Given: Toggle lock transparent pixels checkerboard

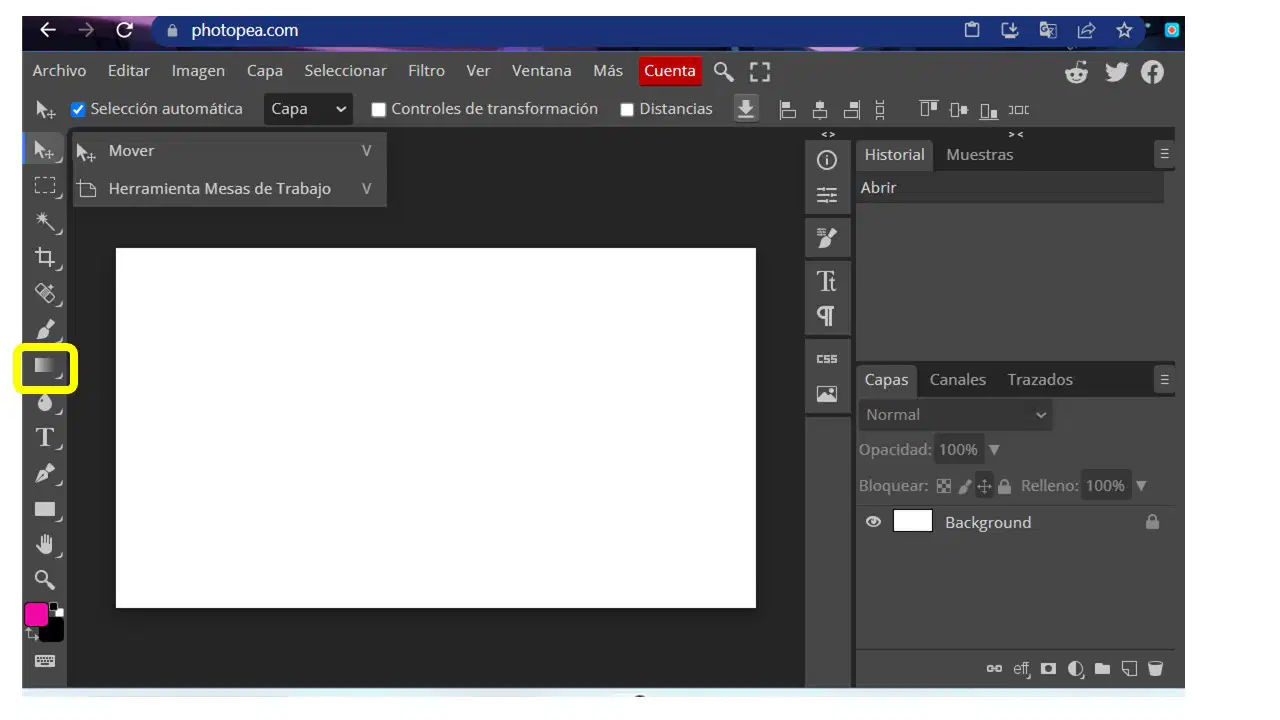Looking at the screenshot, I should (x=944, y=486).
